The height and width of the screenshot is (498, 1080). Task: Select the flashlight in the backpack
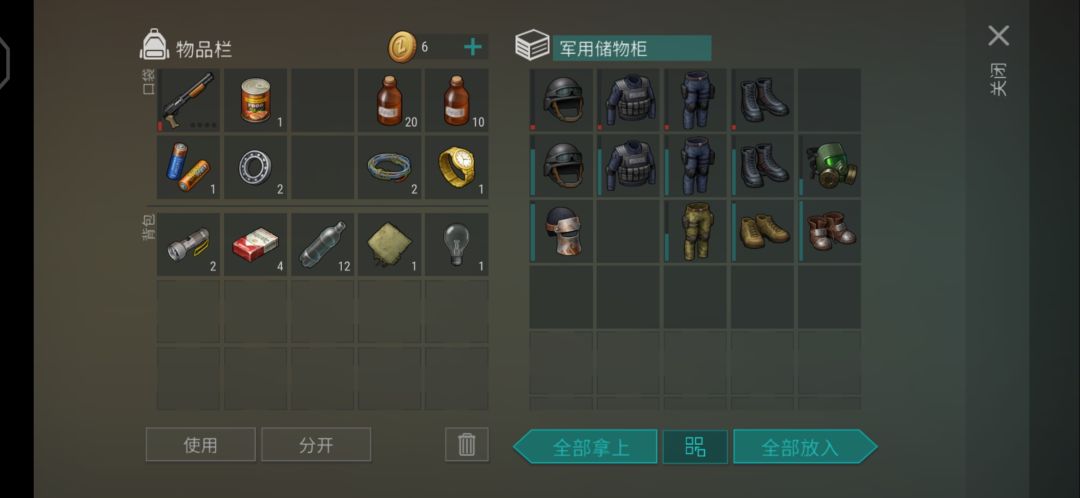tap(188, 245)
